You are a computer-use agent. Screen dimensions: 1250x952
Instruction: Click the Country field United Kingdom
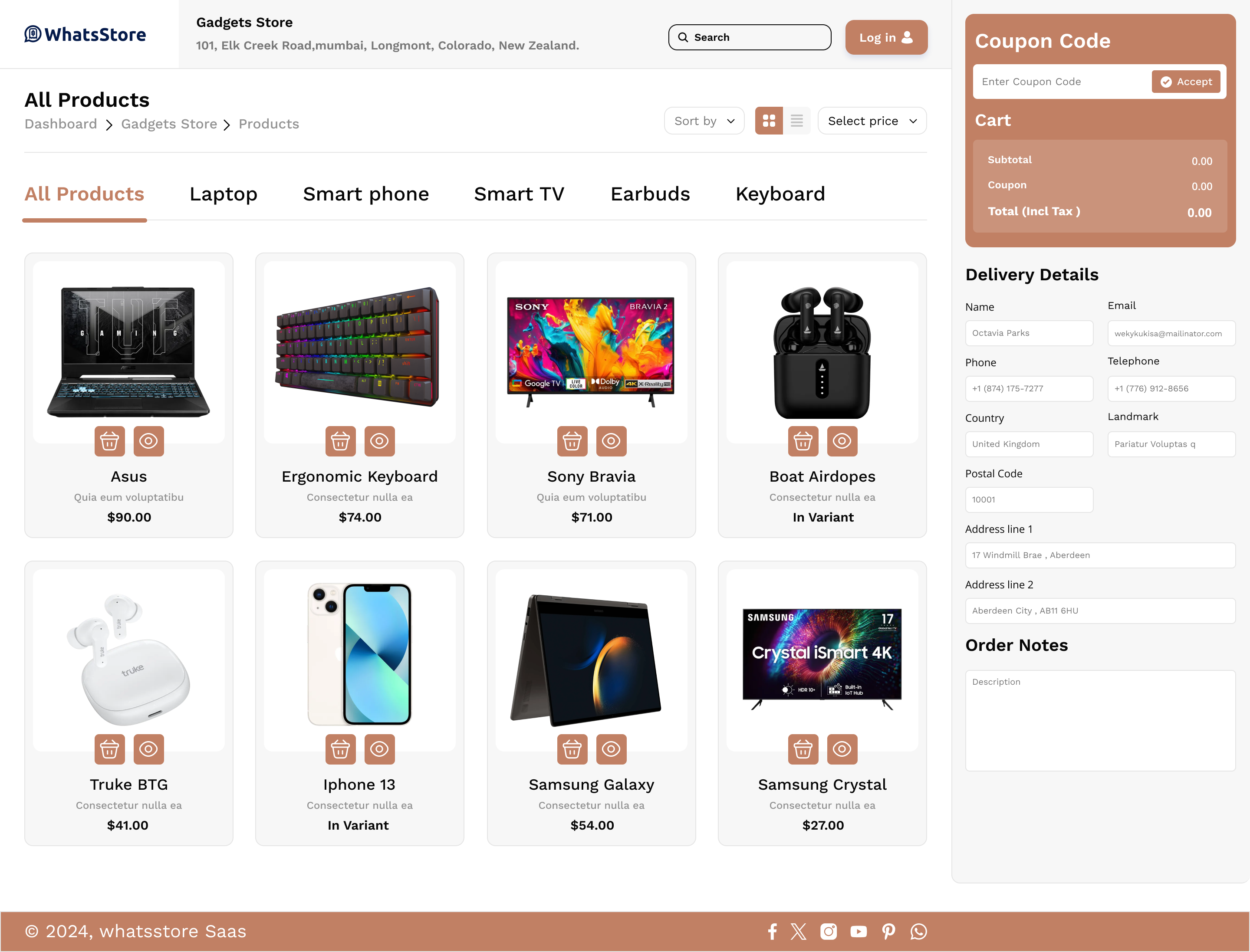[1028, 444]
